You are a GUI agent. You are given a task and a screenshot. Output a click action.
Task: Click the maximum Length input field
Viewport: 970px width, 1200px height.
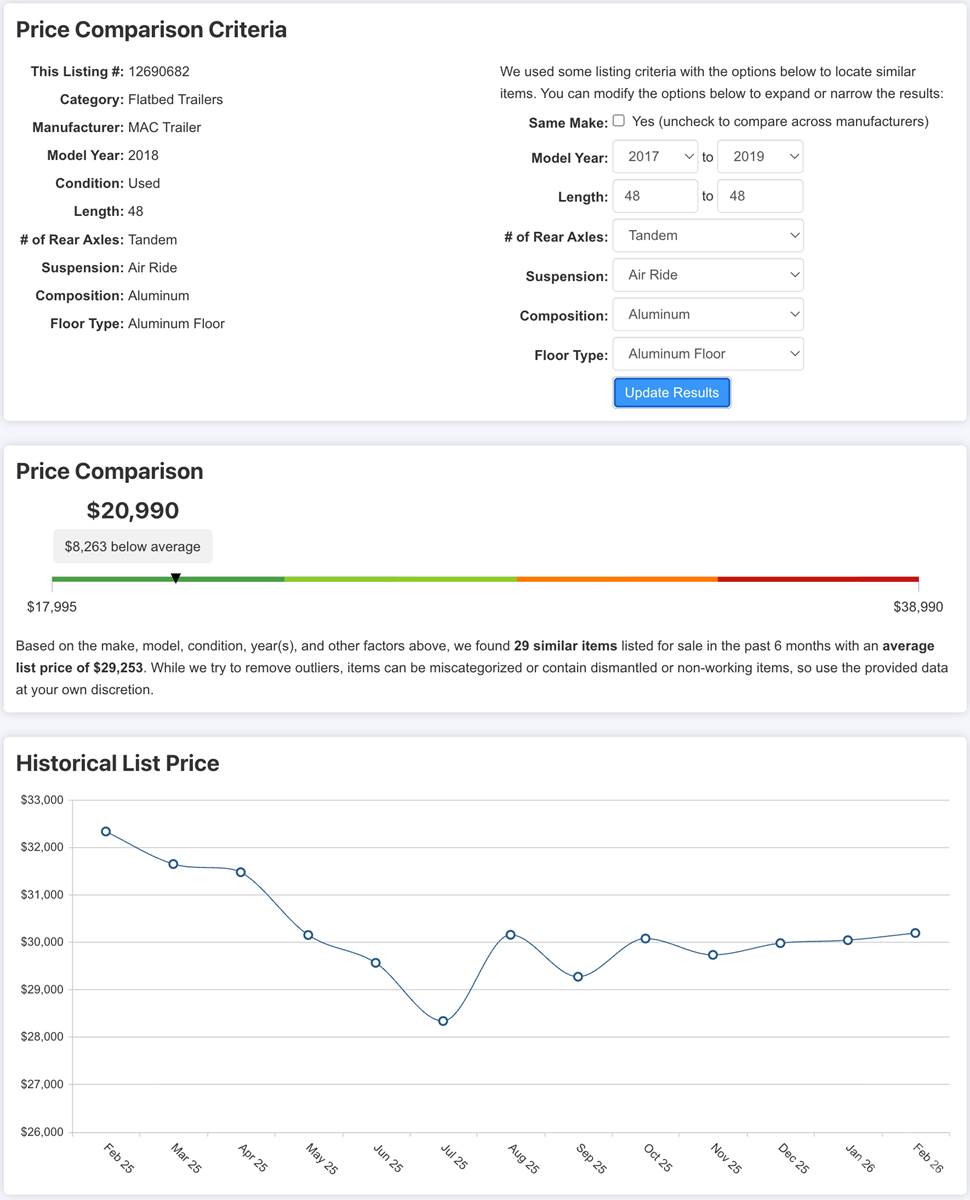[760, 196]
